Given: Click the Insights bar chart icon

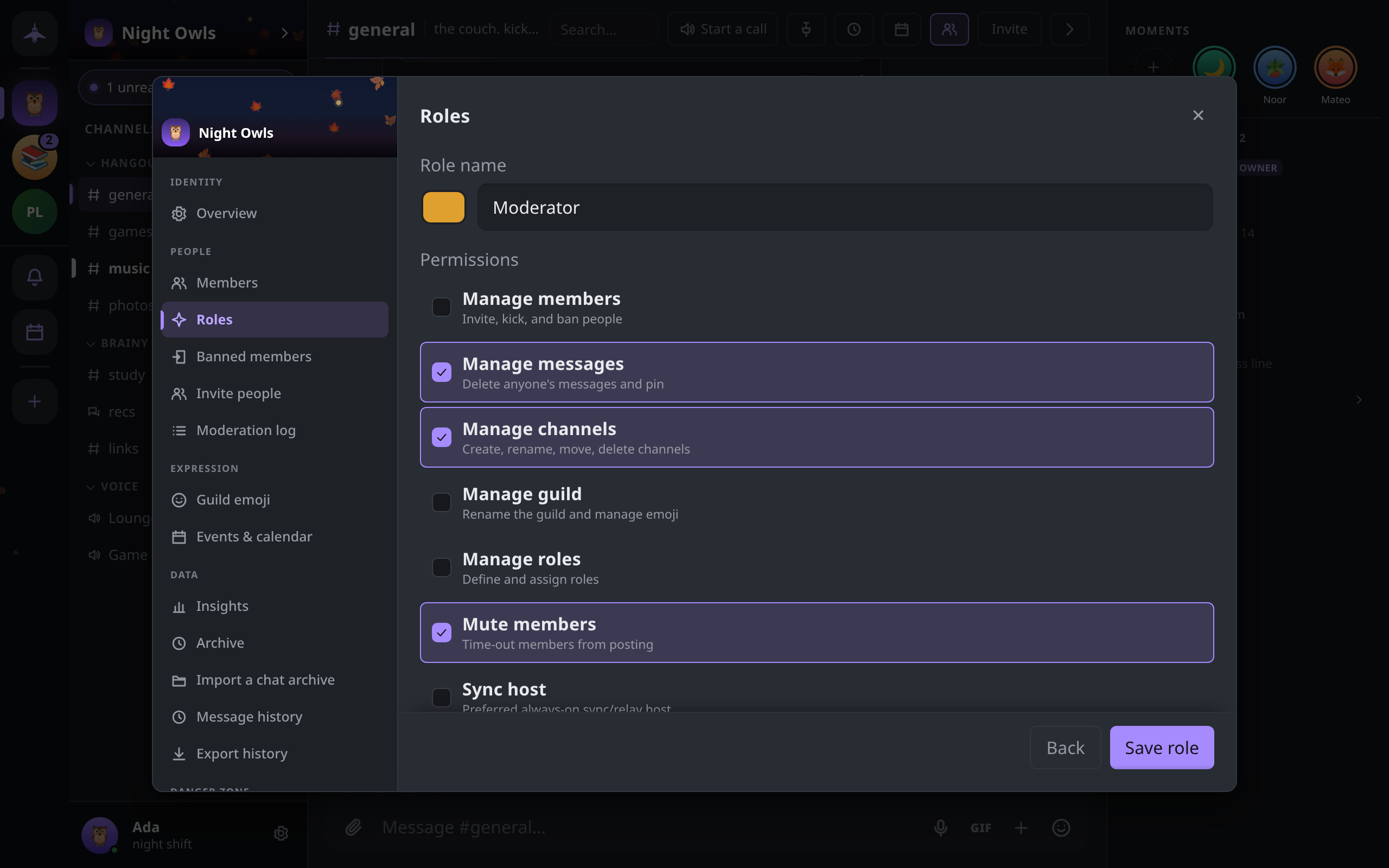Looking at the screenshot, I should tap(179, 606).
